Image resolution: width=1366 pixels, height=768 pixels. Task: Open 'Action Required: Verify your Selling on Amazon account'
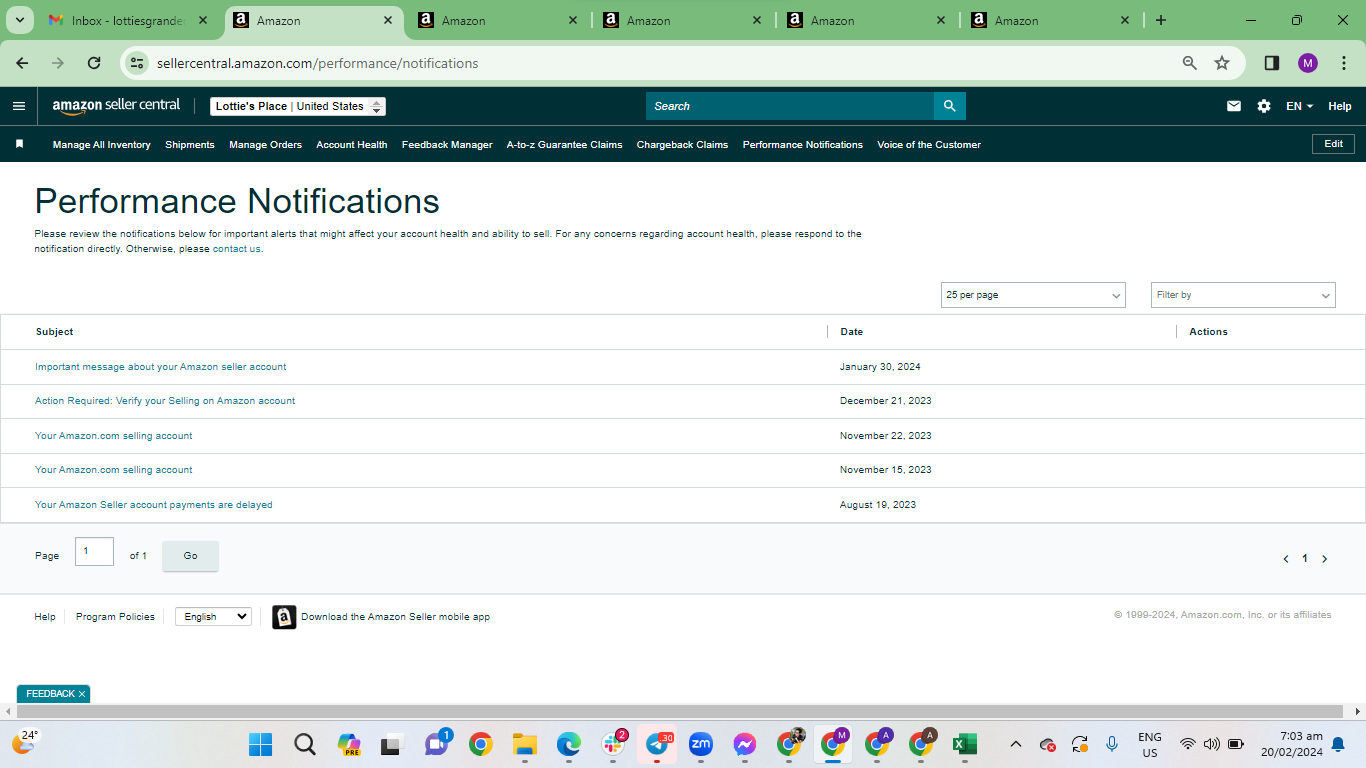165,401
